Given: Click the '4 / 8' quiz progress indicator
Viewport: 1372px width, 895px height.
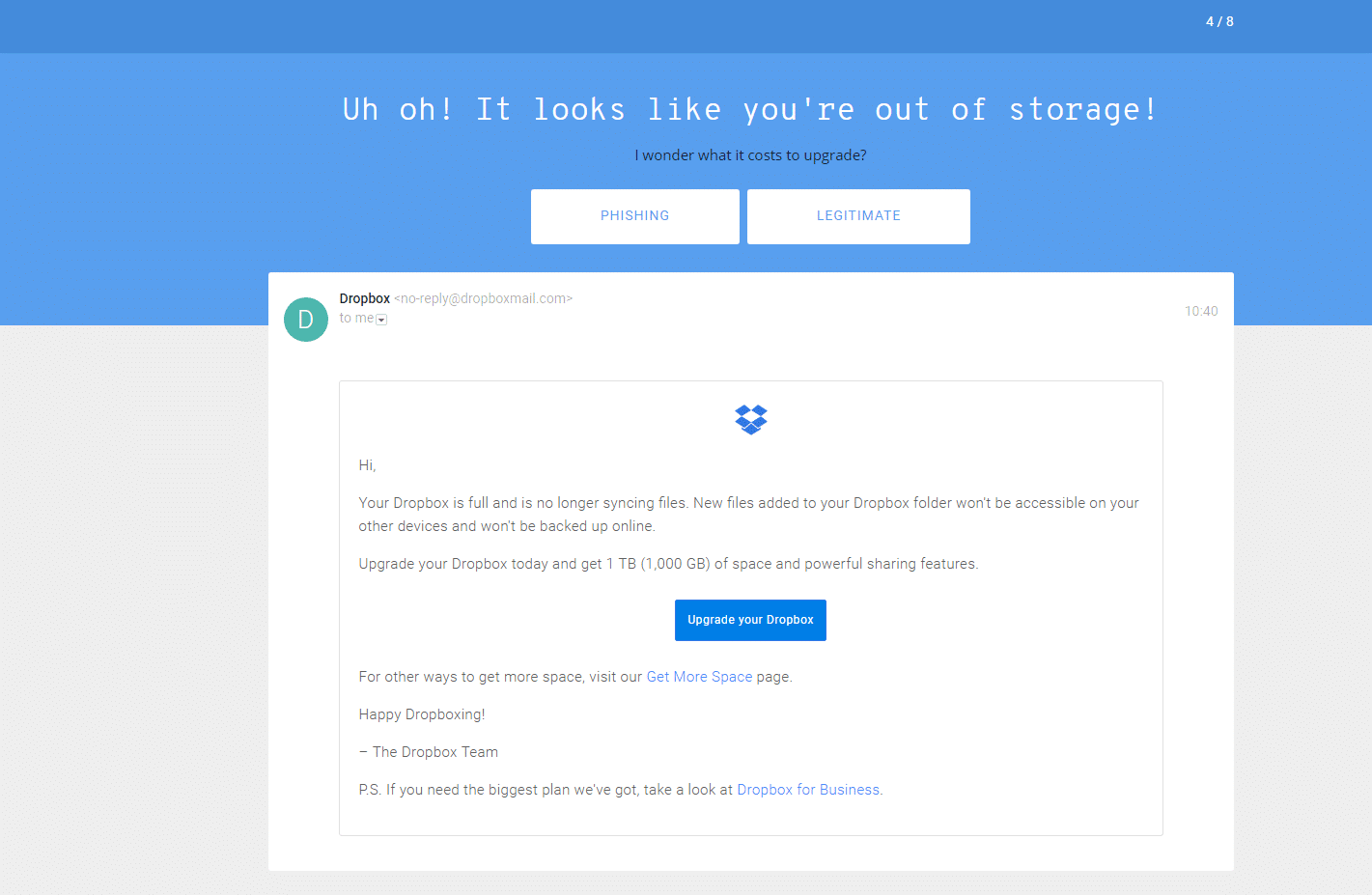Looking at the screenshot, I should (1219, 20).
